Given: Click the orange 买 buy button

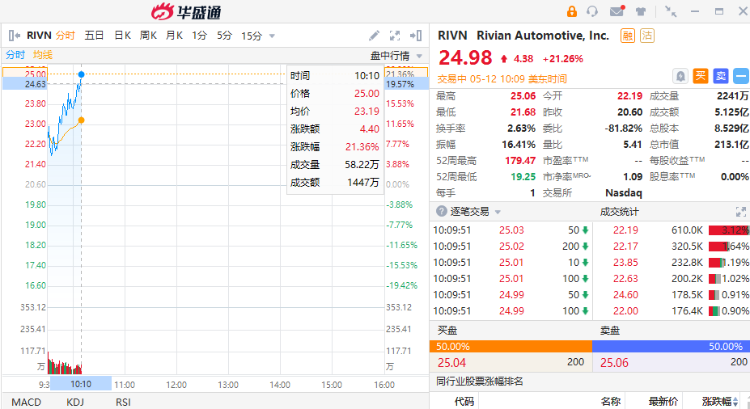Looking at the screenshot, I should point(700,76).
